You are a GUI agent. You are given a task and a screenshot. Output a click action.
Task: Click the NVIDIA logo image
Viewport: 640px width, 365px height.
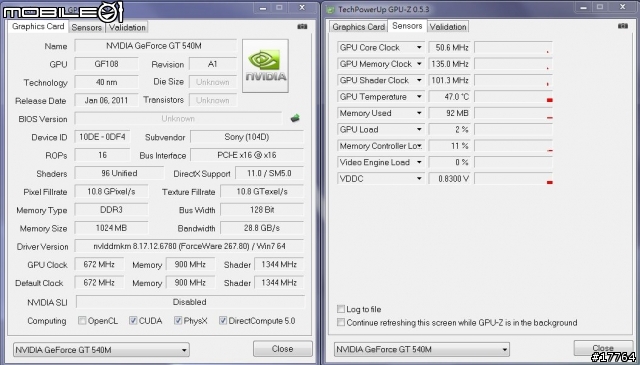pos(265,66)
